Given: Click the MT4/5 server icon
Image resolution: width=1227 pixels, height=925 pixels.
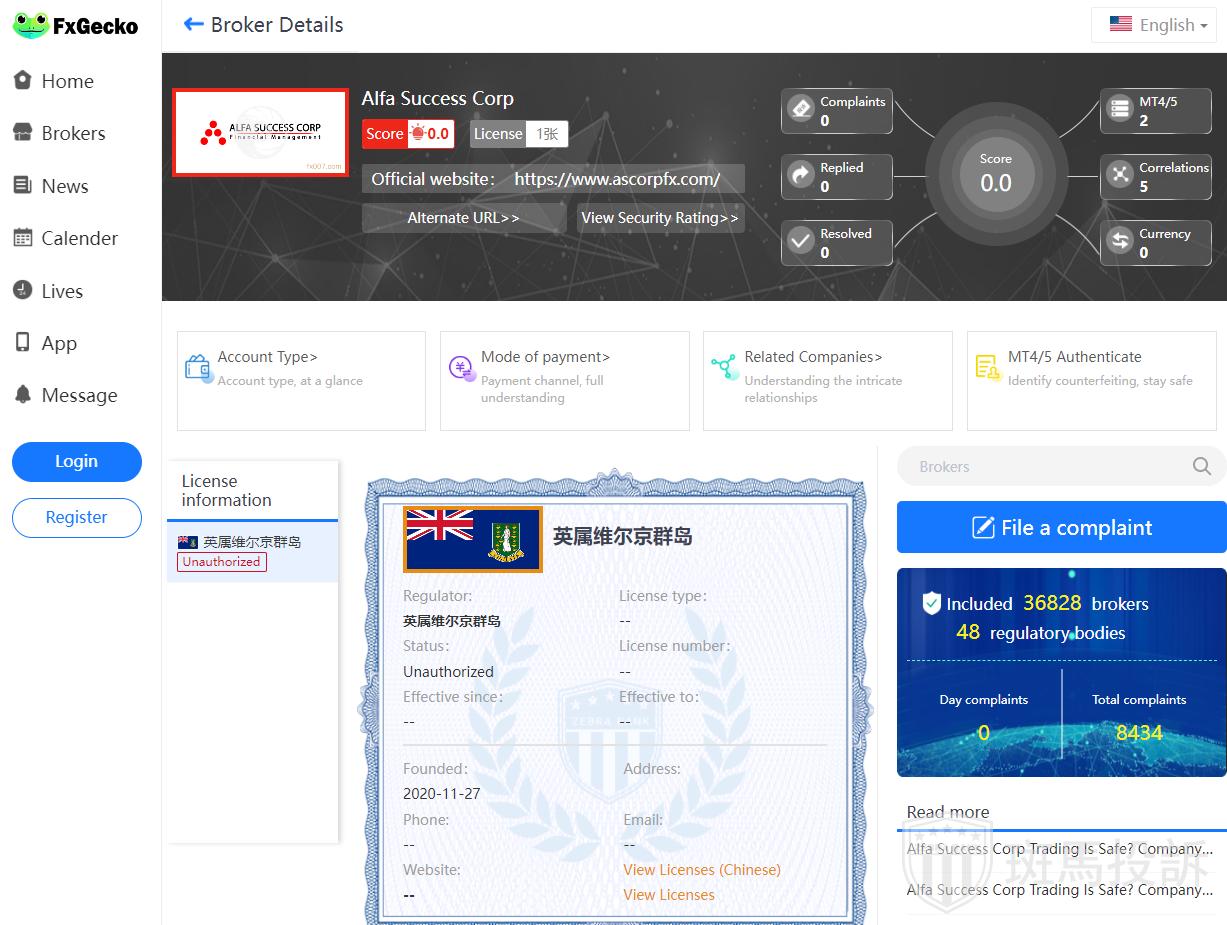Looking at the screenshot, I should click(x=1119, y=109).
